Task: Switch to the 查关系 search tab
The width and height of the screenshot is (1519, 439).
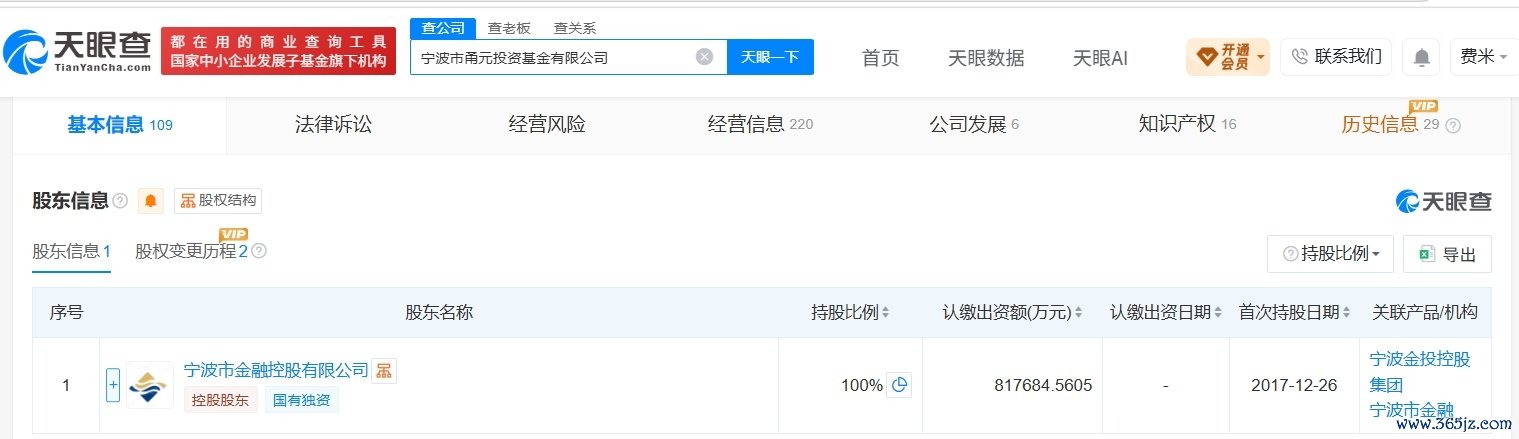Action: point(575,28)
